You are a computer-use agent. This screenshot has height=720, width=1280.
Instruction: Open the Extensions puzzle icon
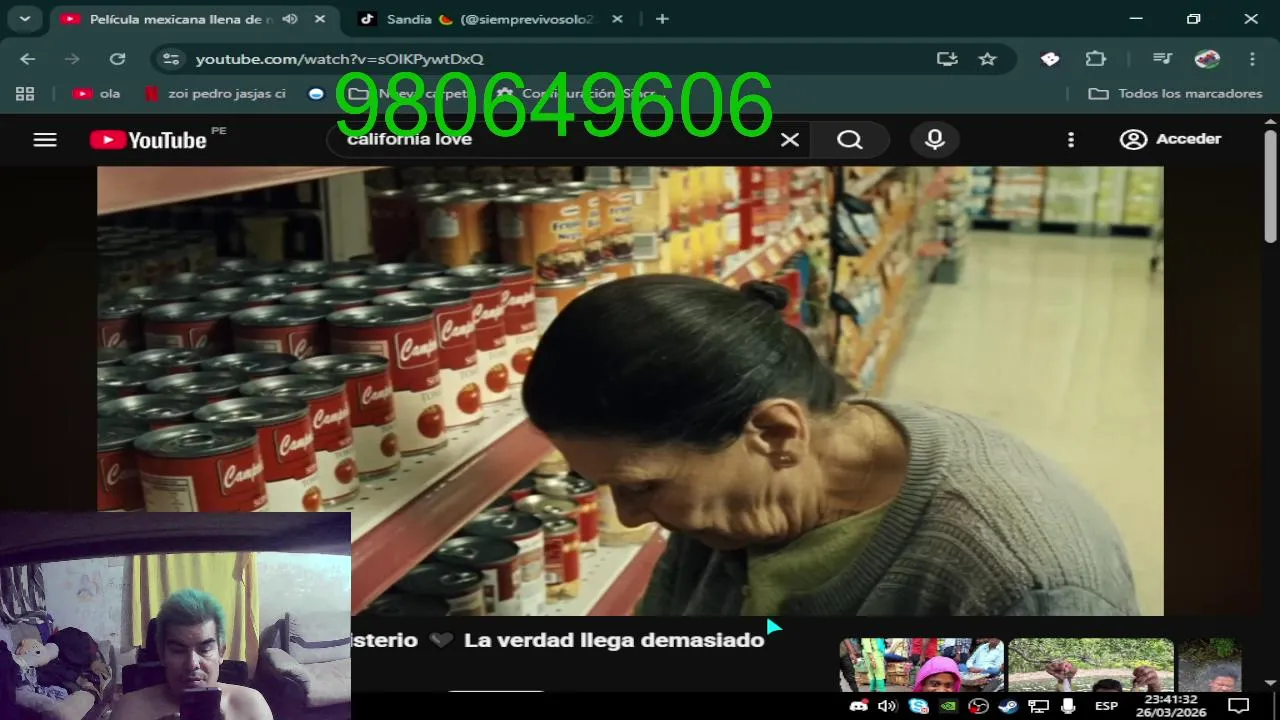1096,59
